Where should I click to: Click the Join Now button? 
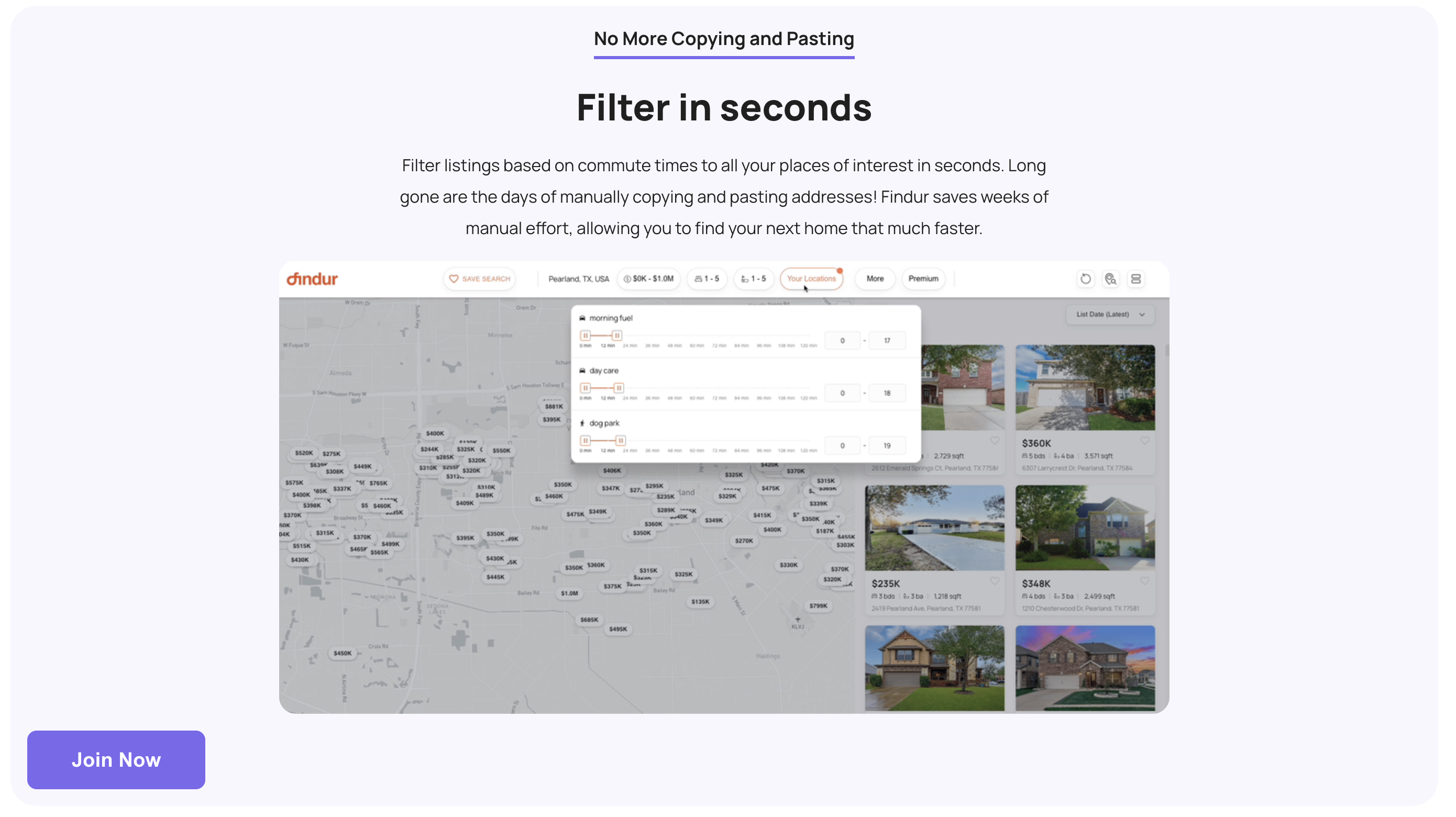click(116, 759)
